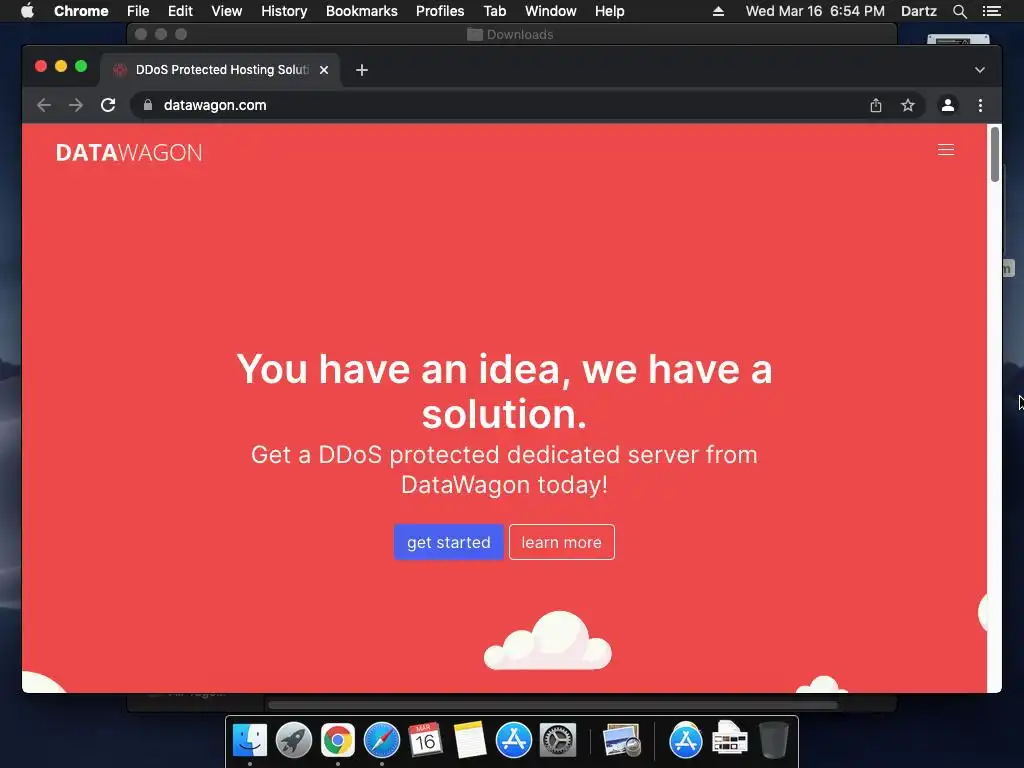
Task: Open Calendar from the Dock
Action: [x=425, y=741]
